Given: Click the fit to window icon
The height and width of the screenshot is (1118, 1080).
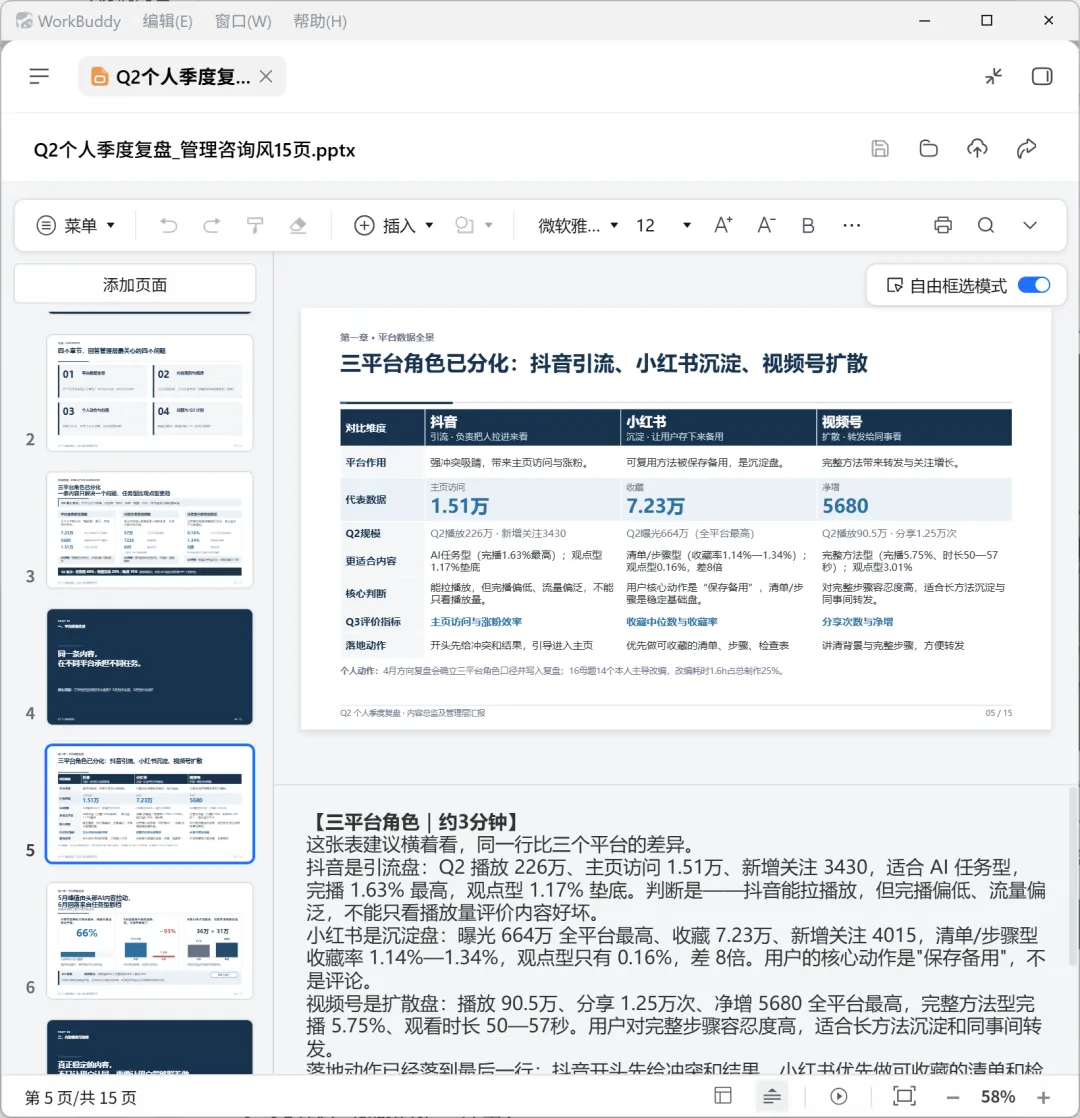Looking at the screenshot, I should click(x=904, y=1096).
